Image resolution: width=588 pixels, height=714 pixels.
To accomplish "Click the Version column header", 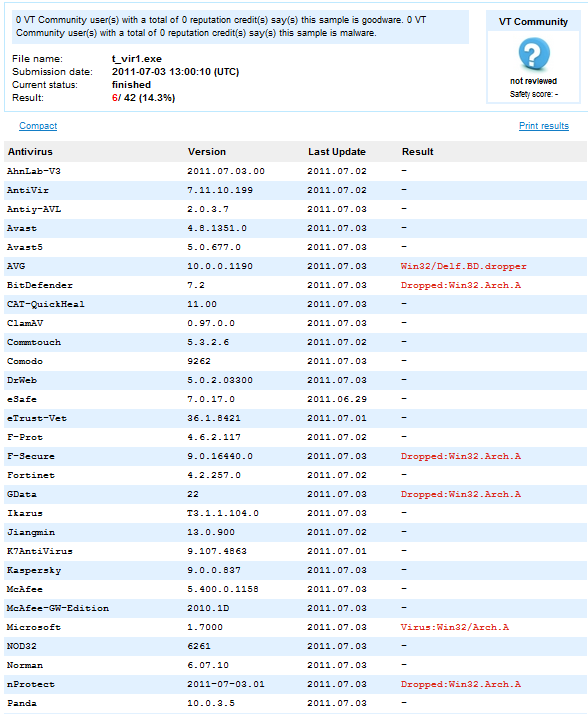I will 207,152.
